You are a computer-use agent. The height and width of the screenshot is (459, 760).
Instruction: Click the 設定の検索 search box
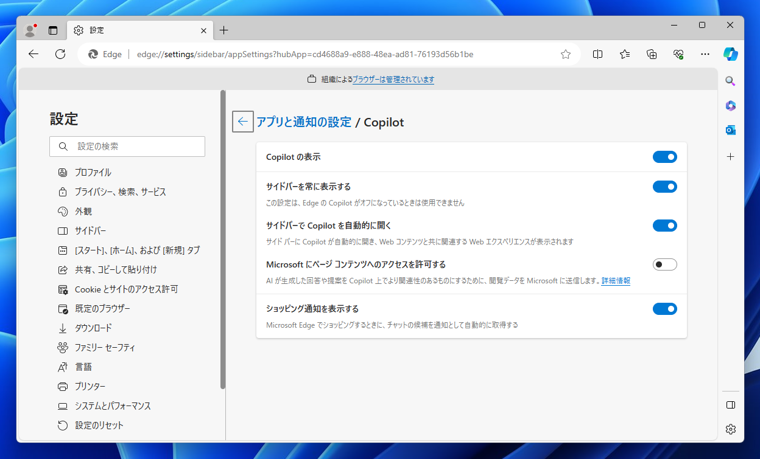127,146
